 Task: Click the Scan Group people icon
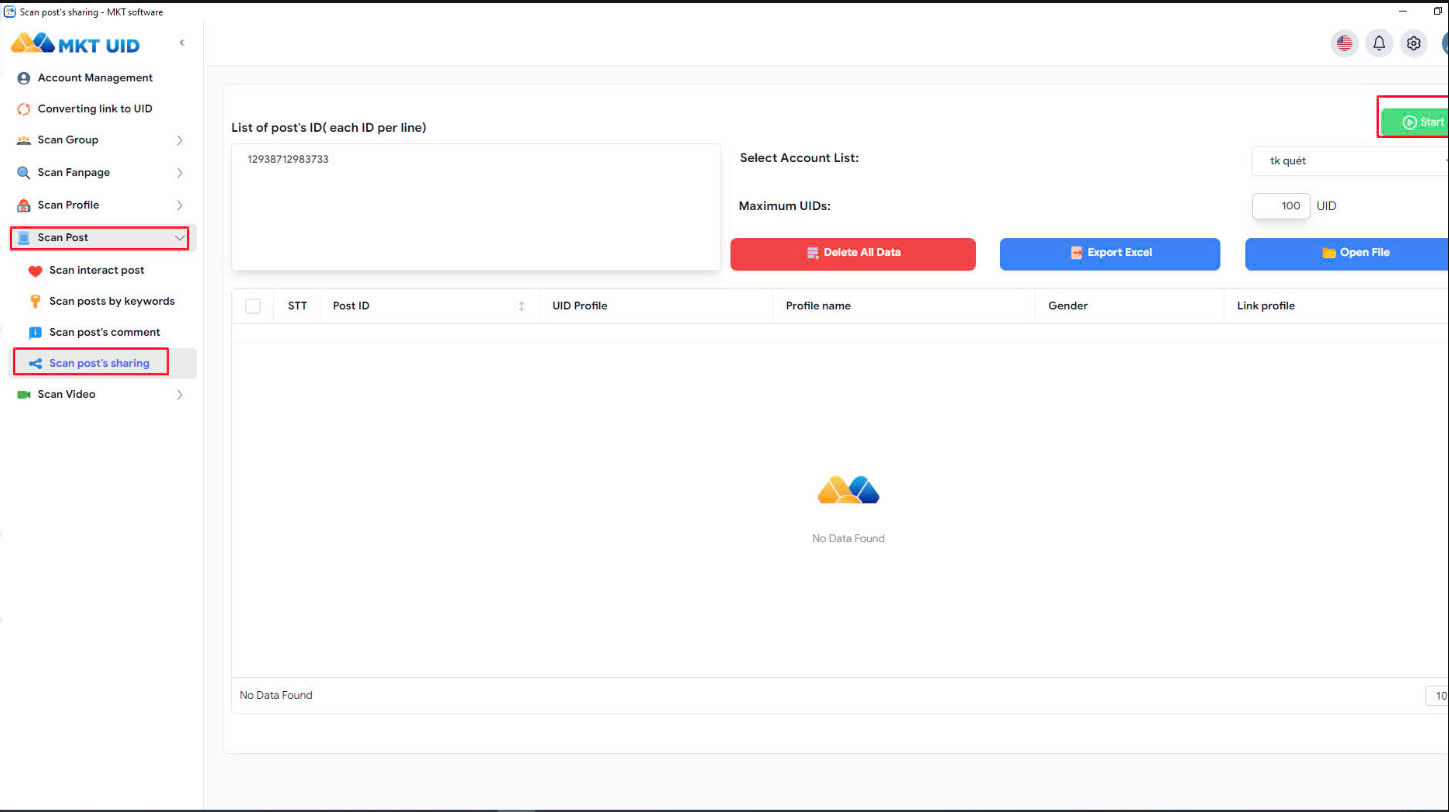pos(24,141)
